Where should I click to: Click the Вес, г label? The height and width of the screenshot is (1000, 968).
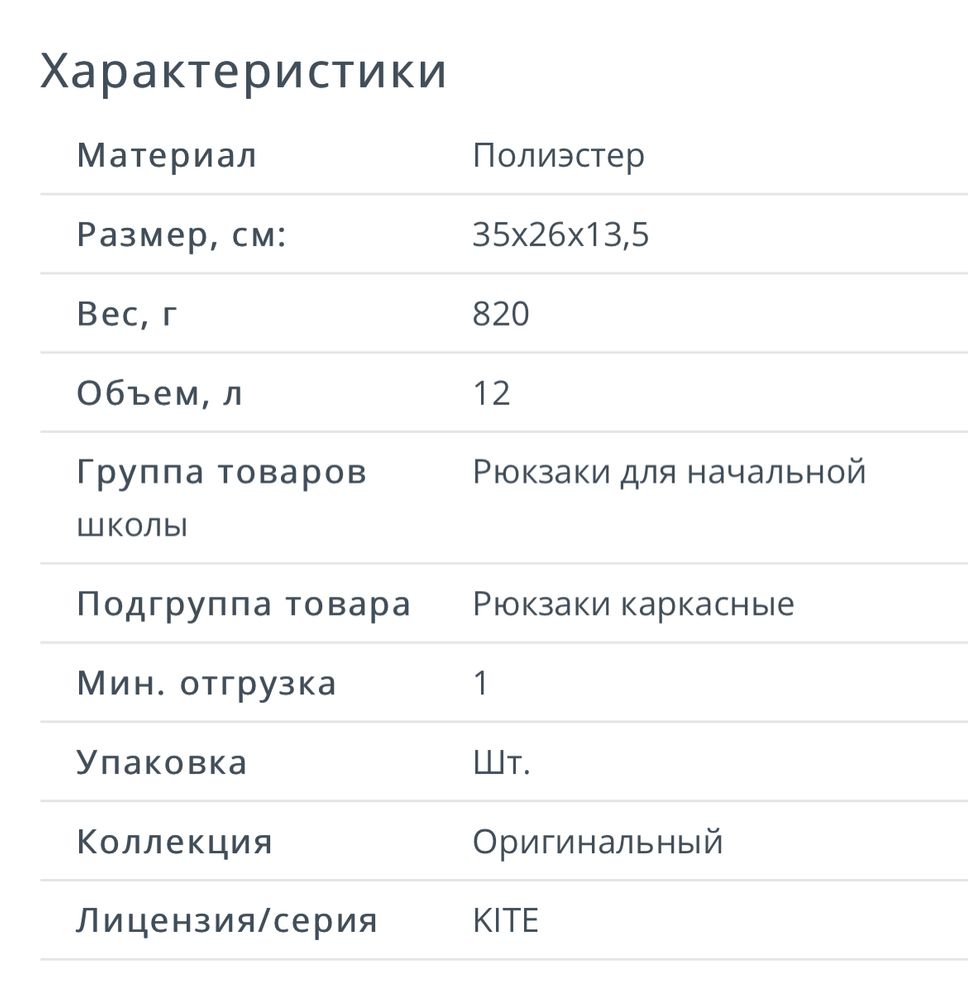128,314
